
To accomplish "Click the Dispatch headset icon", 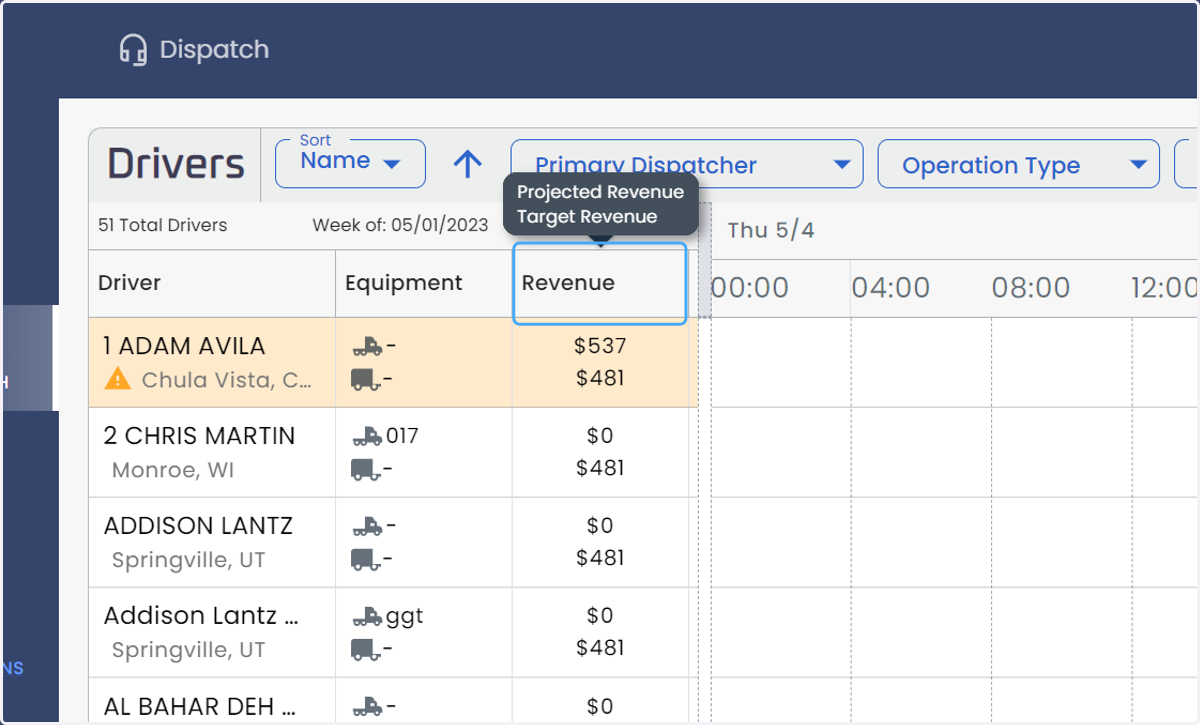I will [x=133, y=49].
